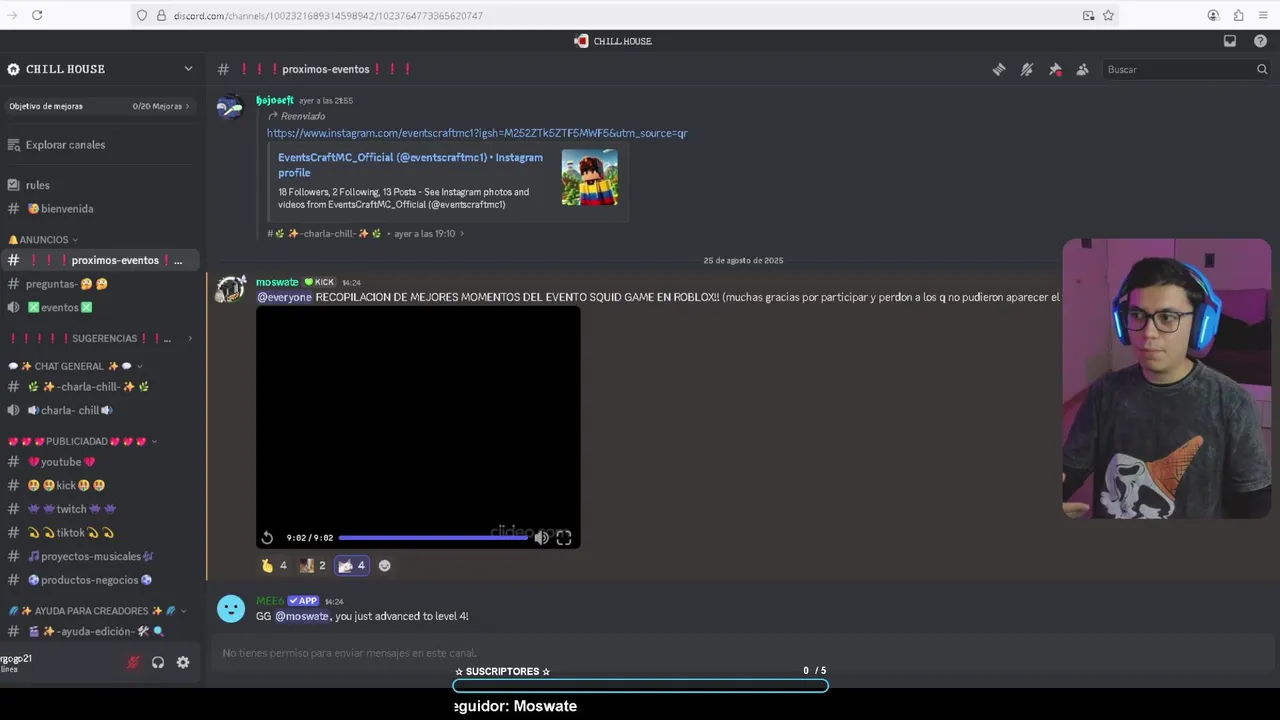Open the productos-negocios channel
The width and height of the screenshot is (1280, 720).
click(90, 580)
